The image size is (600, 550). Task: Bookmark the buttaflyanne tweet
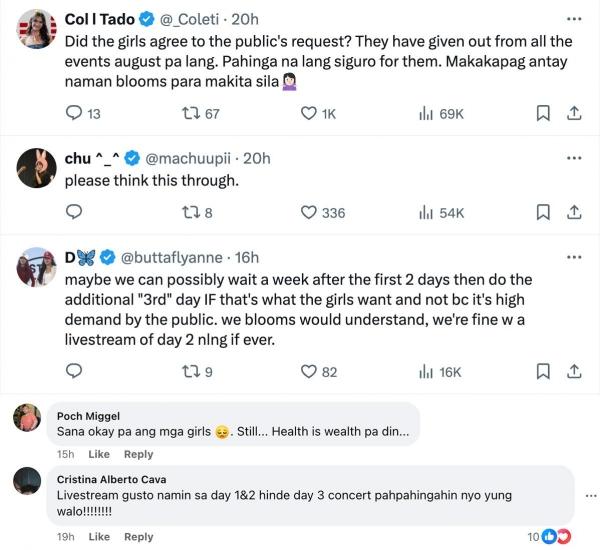click(543, 372)
